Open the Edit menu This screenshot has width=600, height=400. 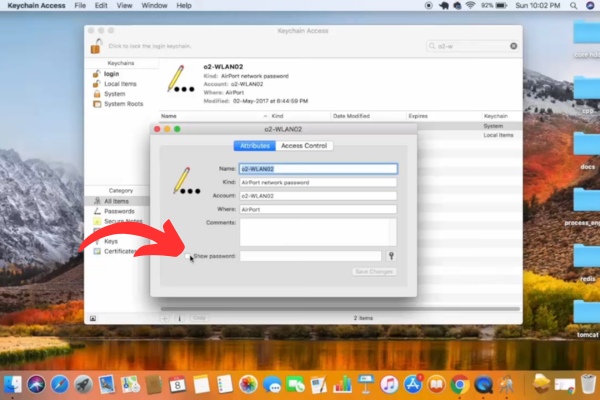pos(101,6)
